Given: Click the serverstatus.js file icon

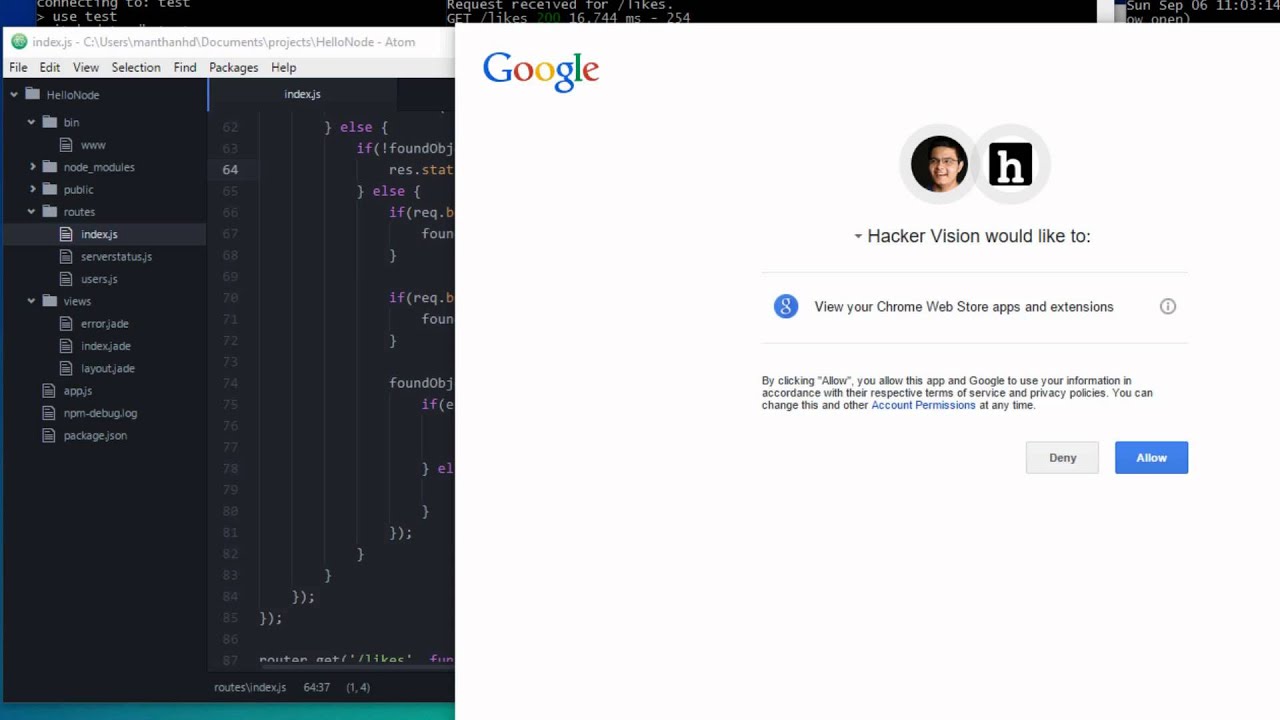Looking at the screenshot, I should 66,257.
